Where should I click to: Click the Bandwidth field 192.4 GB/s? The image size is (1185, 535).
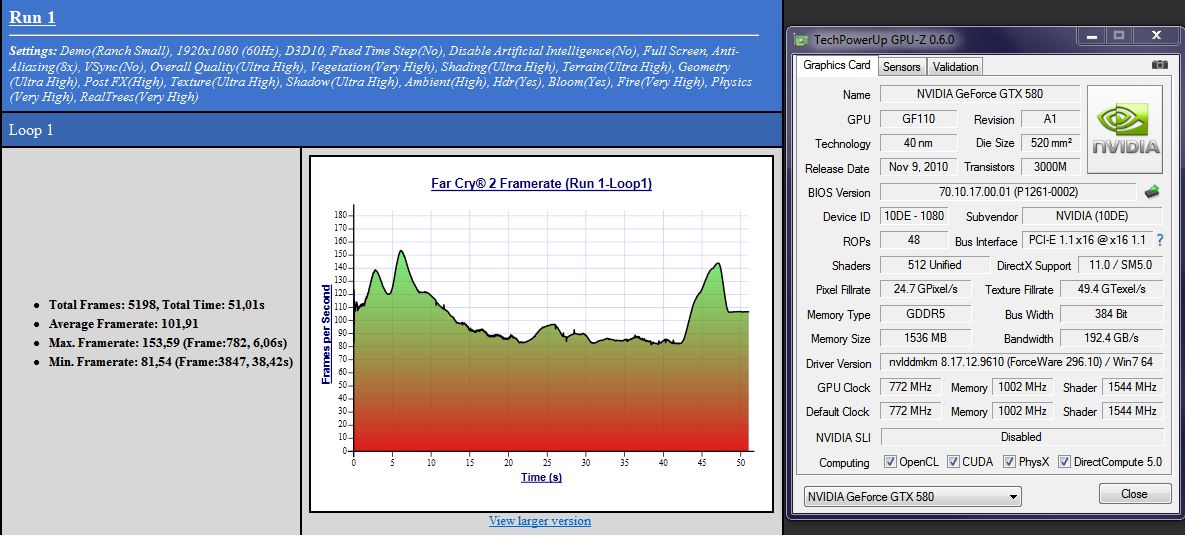point(1112,338)
